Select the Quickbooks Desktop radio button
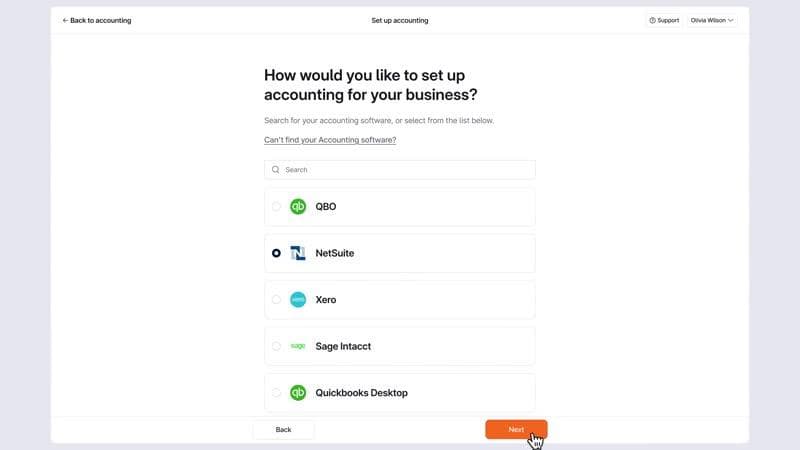 pyautogui.click(x=276, y=393)
